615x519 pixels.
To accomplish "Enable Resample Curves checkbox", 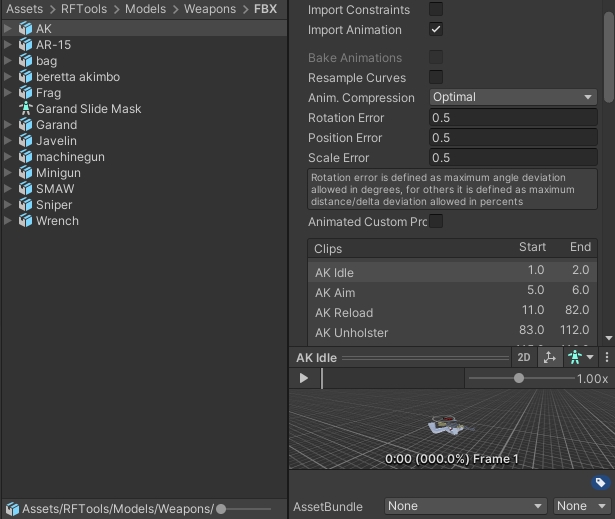I will pyautogui.click(x=436, y=77).
